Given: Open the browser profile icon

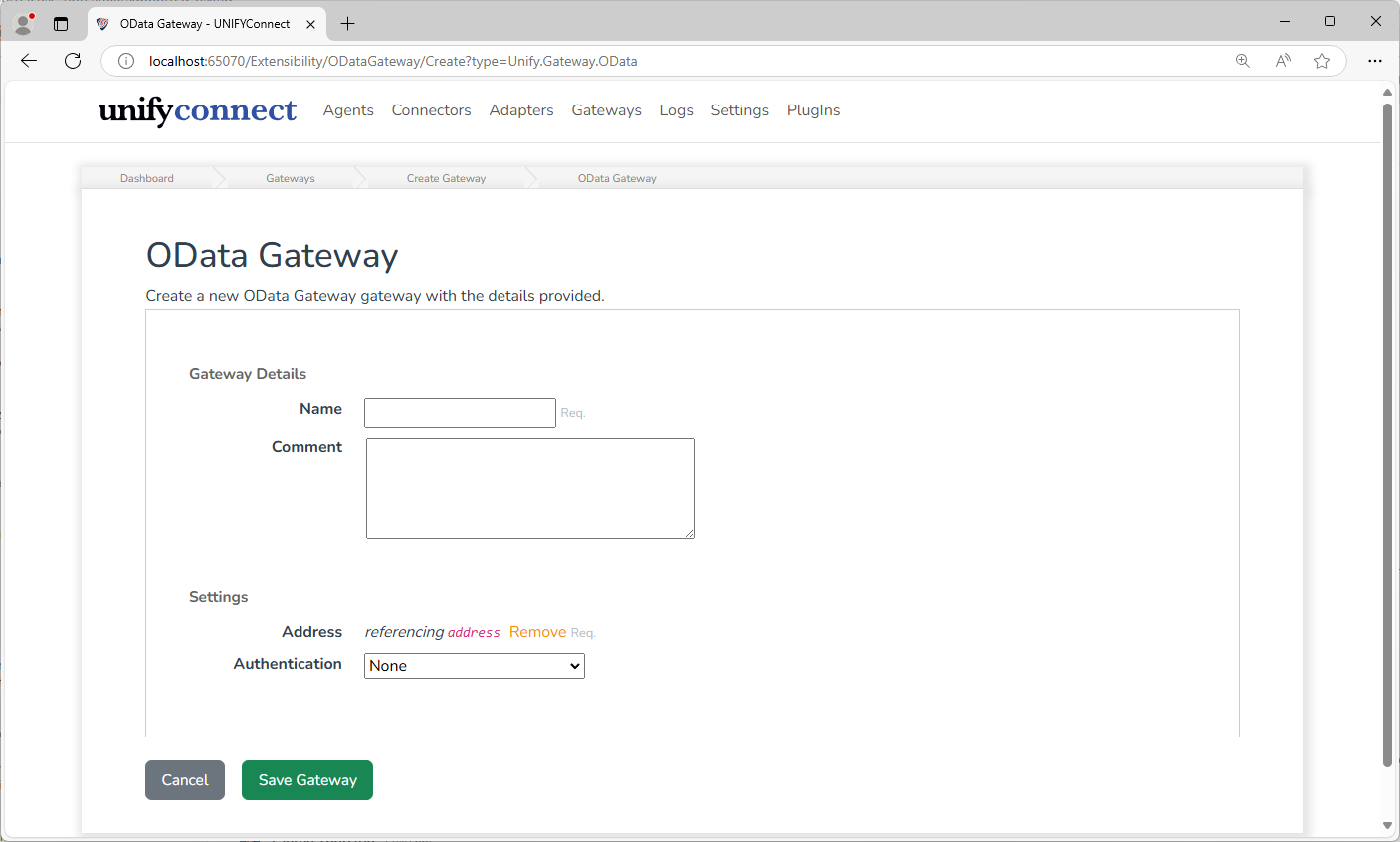Looking at the screenshot, I should [24, 23].
